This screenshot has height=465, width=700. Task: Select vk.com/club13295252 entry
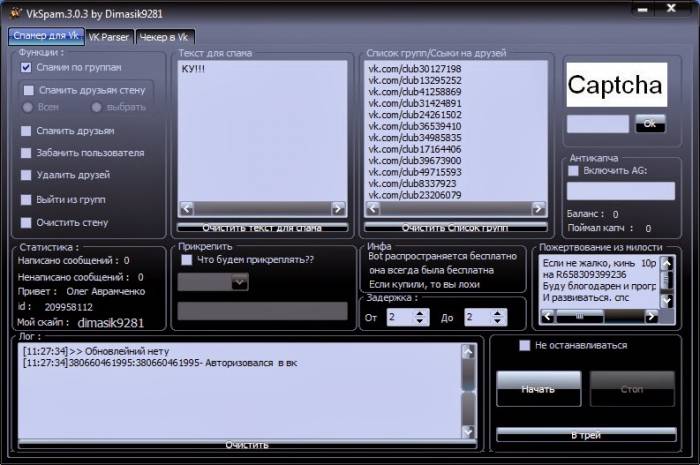tap(415, 80)
